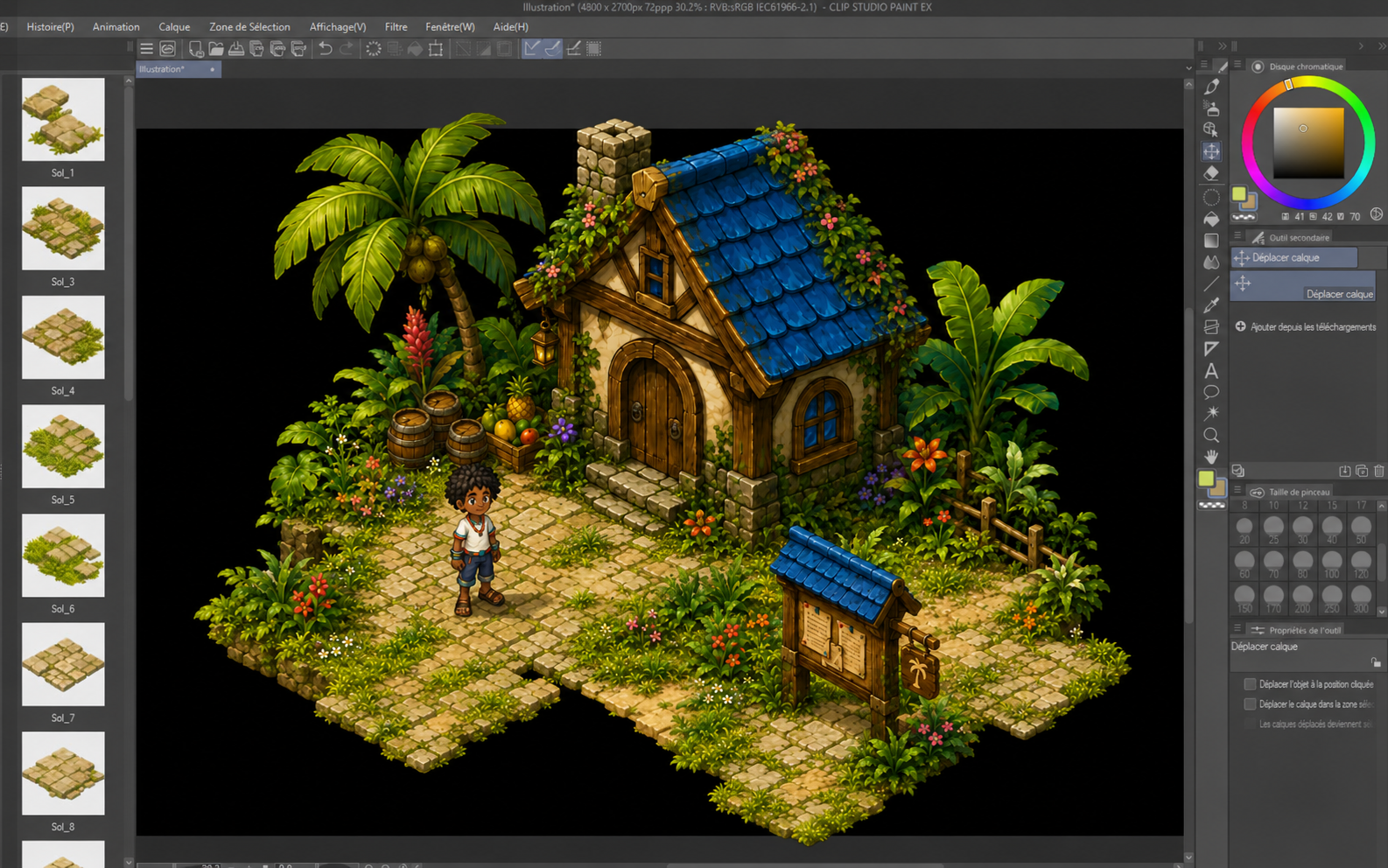The height and width of the screenshot is (868, 1388).
Task: Check 'Déplacer le calque dans la zone sélectionnée'
Action: (x=1250, y=703)
